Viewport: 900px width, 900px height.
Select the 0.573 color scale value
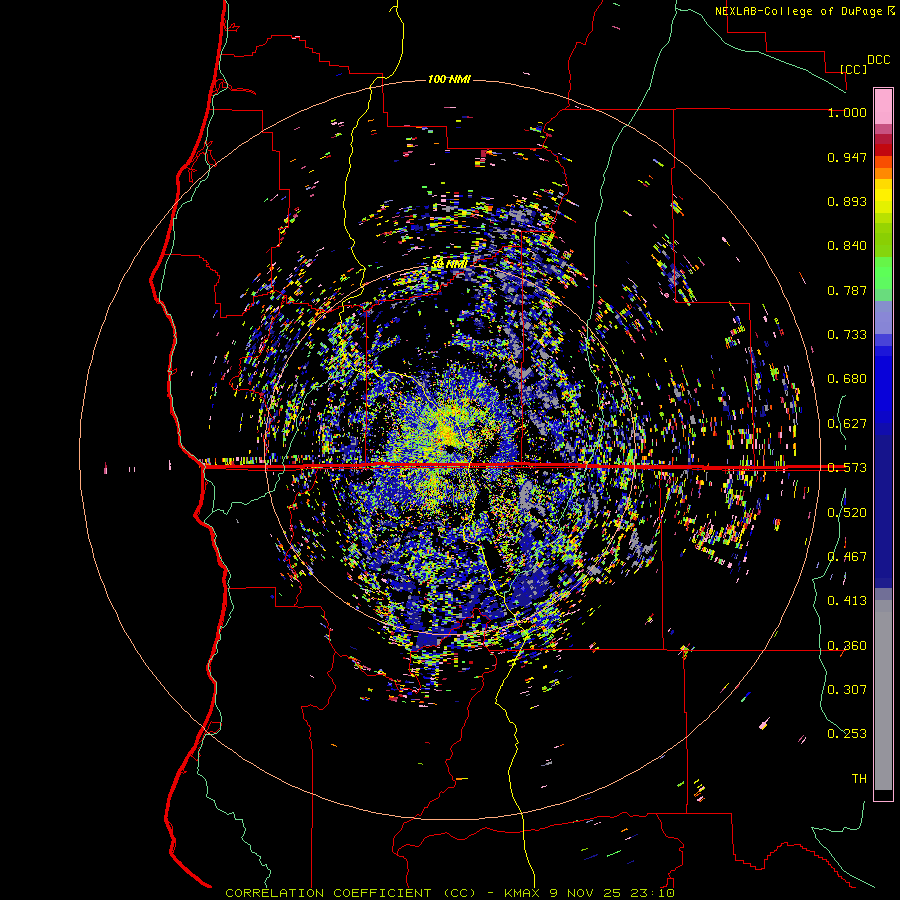[847, 468]
